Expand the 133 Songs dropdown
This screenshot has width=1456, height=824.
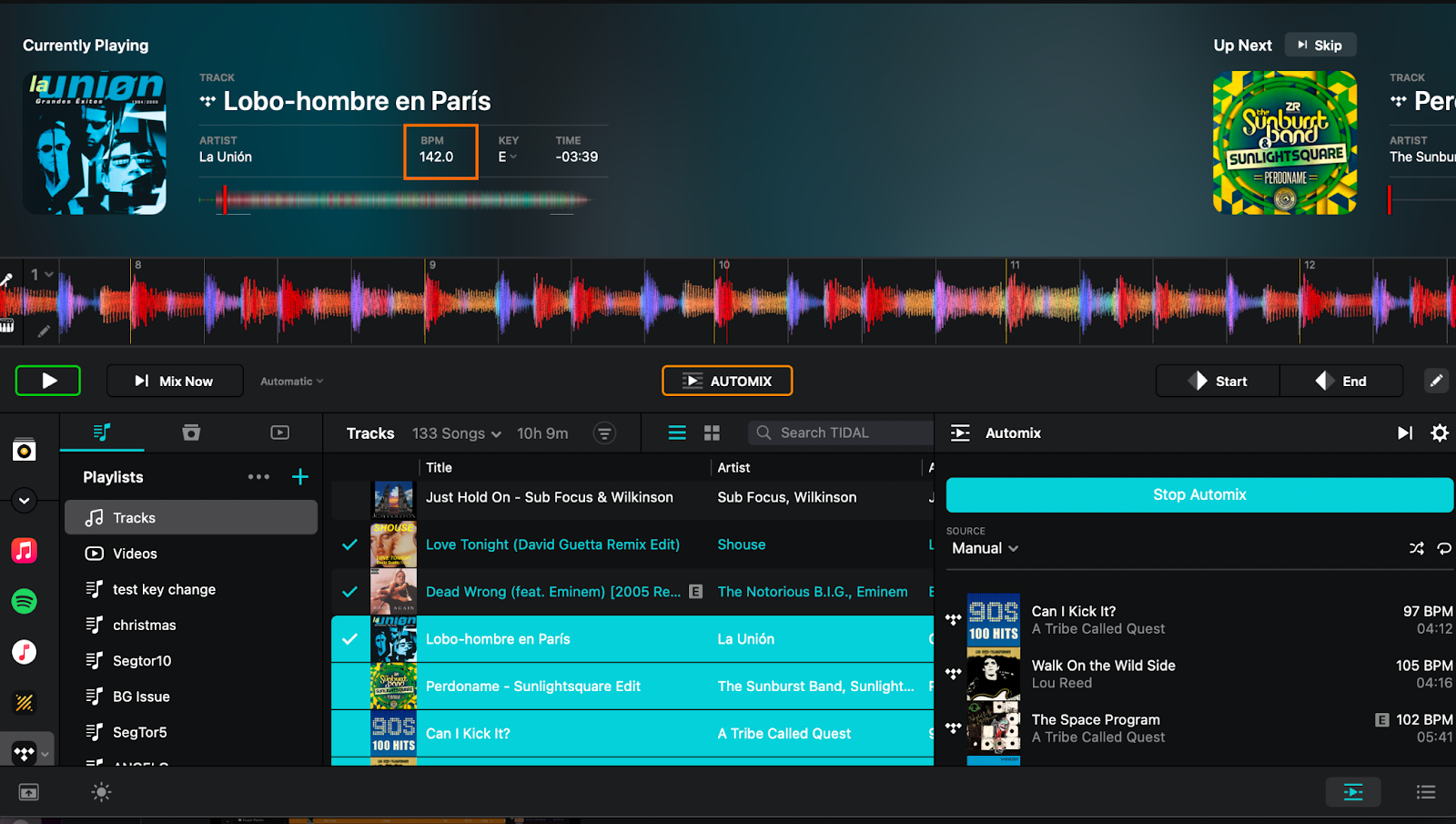(x=456, y=433)
